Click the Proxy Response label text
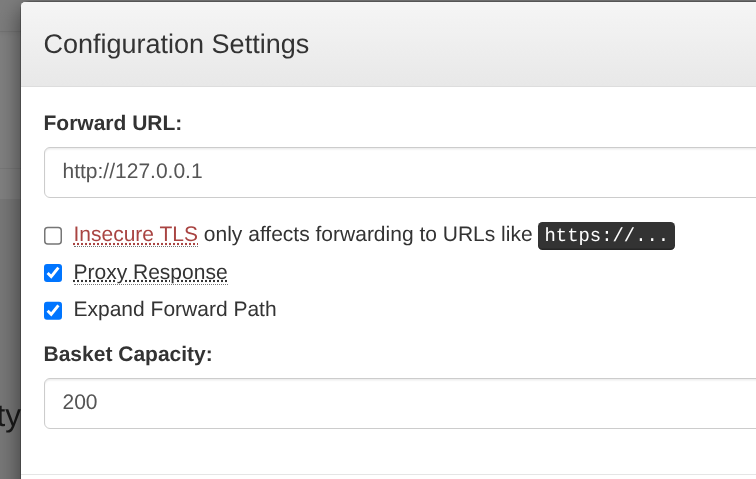This screenshot has width=756, height=479. click(150, 272)
